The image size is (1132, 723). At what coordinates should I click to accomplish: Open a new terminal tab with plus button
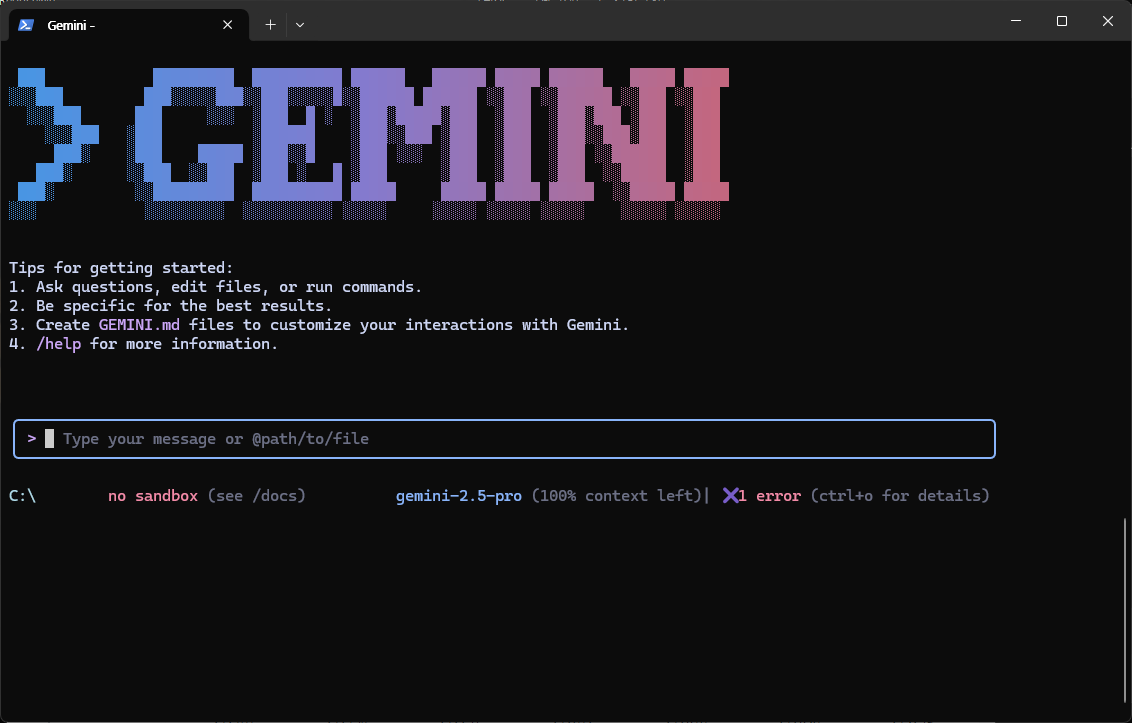pyautogui.click(x=270, y=25)
